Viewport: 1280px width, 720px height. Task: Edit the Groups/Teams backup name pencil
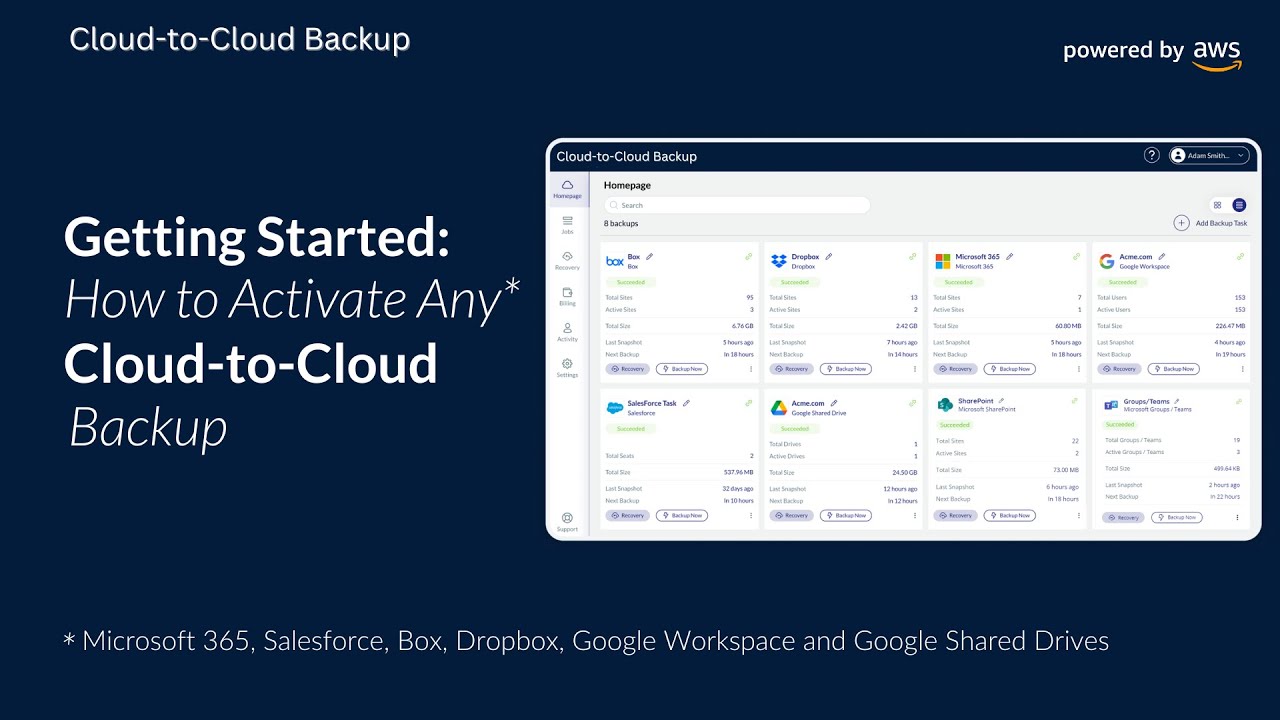click(x=1177, y=401)
